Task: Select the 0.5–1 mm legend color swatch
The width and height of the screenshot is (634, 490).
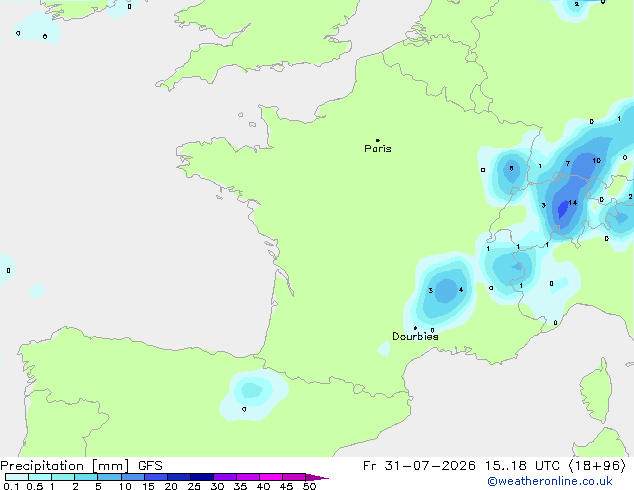Action: (40, 477)
